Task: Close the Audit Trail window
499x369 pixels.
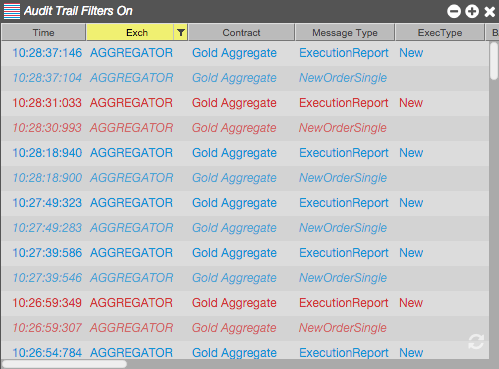Action: [x=490, y=12]
